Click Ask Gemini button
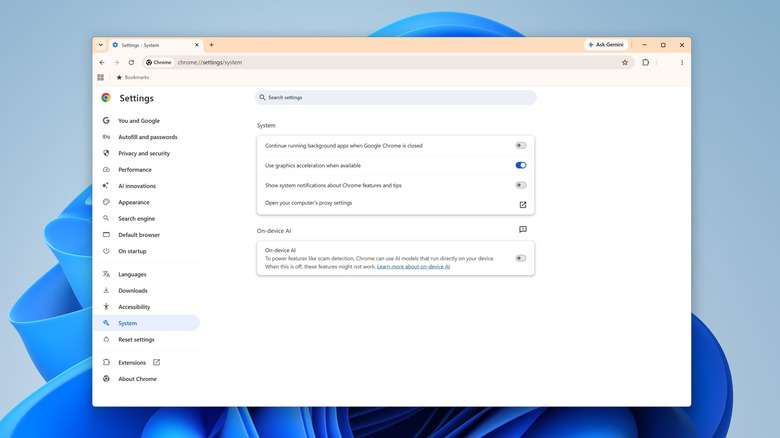 [x=605, y=45]
